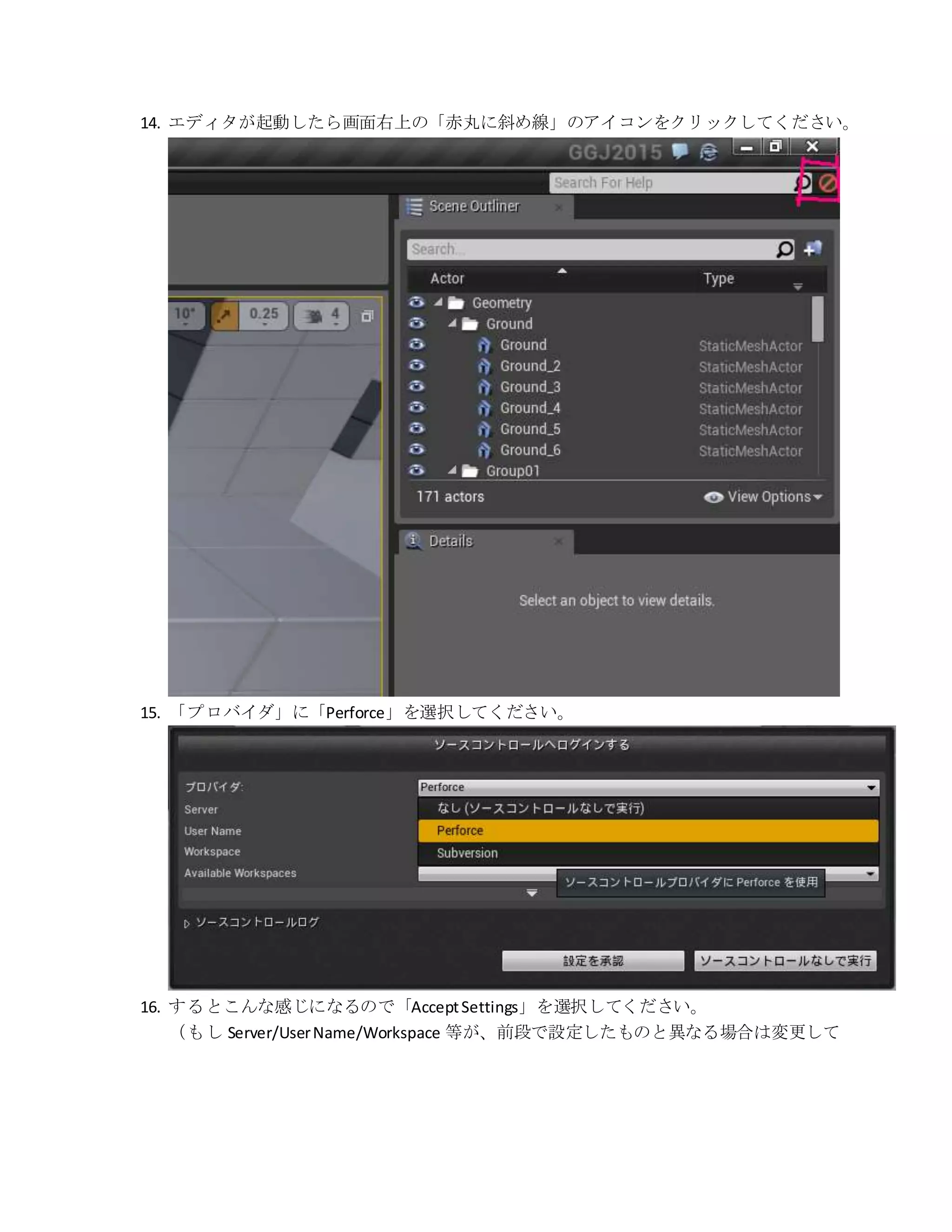Open the View Options dropdown
Image resolution: width=952 pixels, height=1232 pixels.
click(764, 497)
